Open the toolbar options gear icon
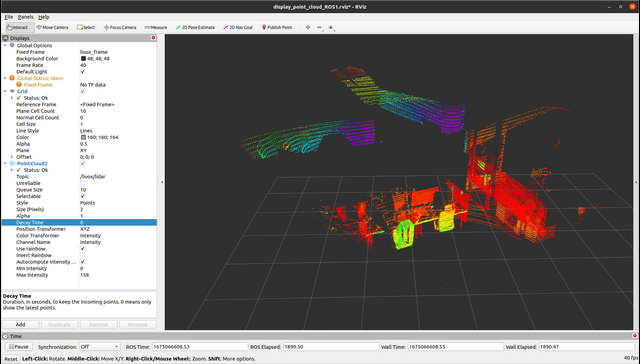The width and height of the screenshot is (640, 364). click(x=331, y=27)
